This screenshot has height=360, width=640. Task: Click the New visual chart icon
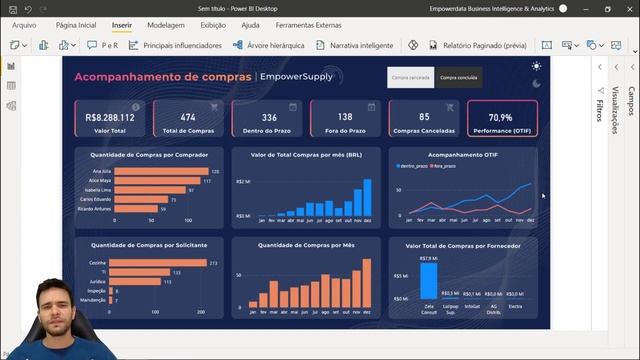[43, 45]
